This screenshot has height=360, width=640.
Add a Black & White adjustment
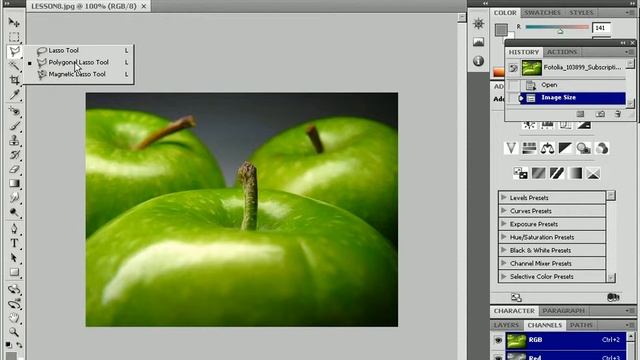click(x=565, y=148)
